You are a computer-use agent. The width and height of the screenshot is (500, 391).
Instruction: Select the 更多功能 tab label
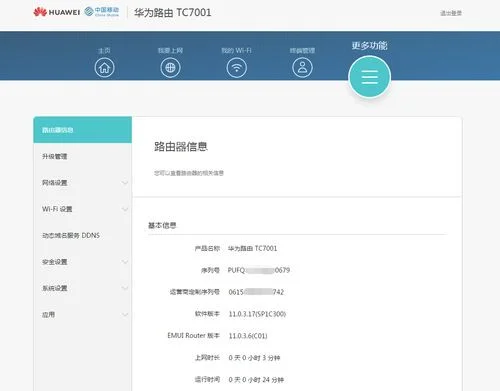[x=369, y=45]
